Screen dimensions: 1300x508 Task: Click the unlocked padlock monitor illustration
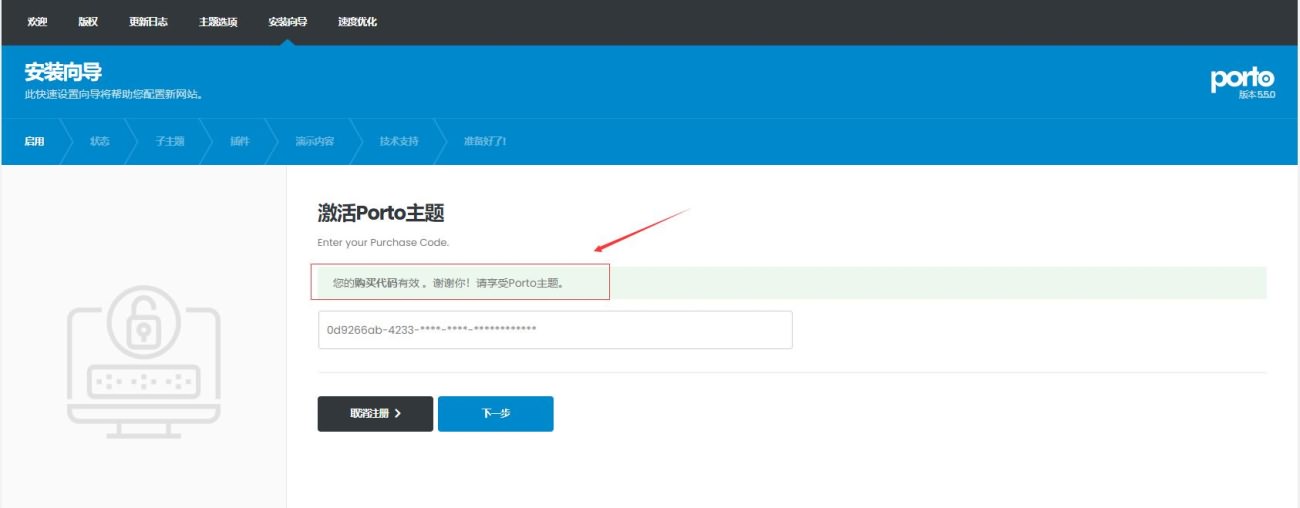click(144, 362)
